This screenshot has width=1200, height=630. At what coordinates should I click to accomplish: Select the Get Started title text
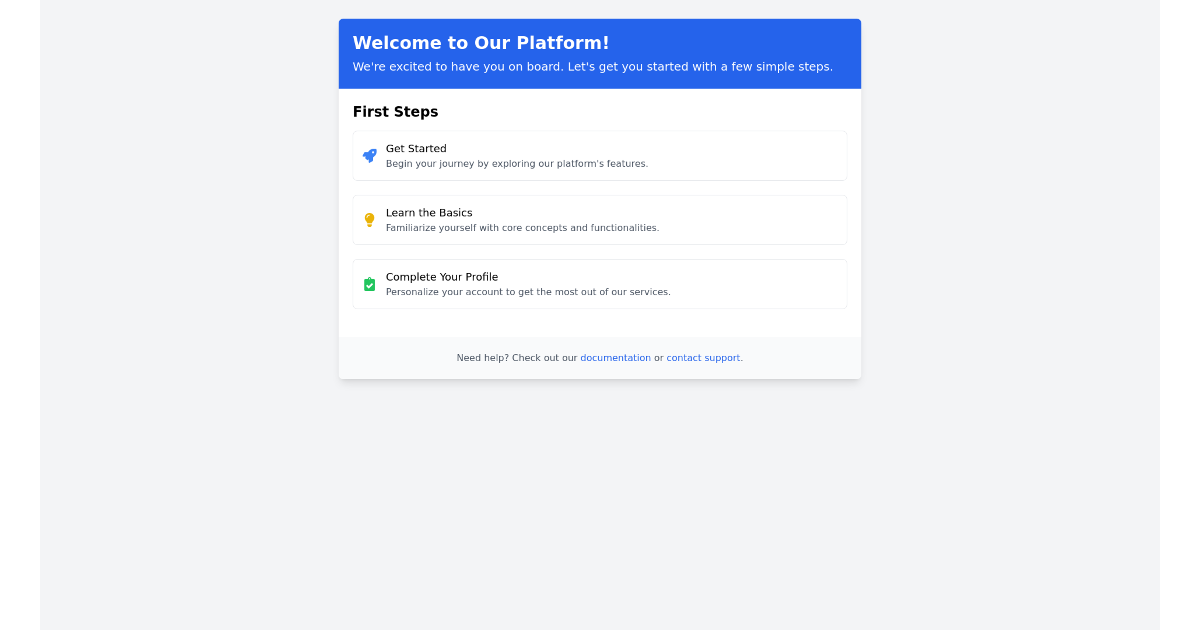(416, 148)
